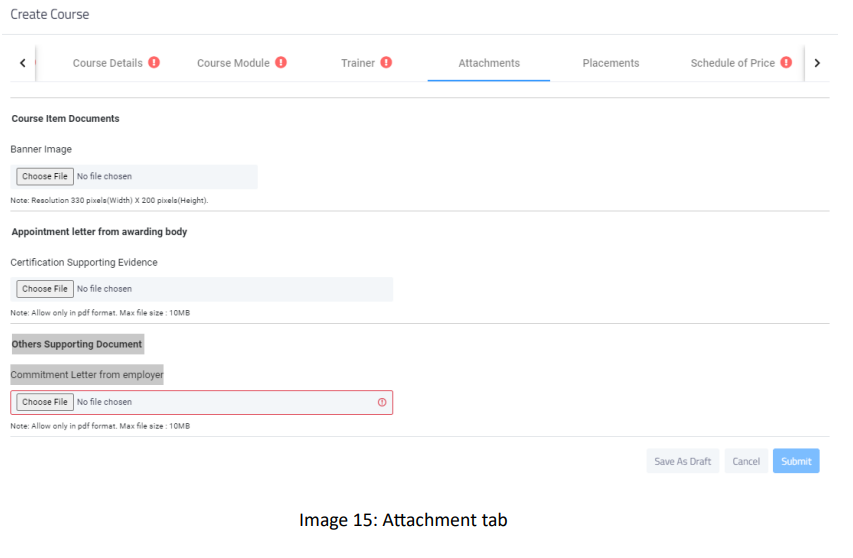This screenshot has width=853, height=558.
Task: Select the Attachments tab
Action: pyautogui.click(x=489, y=63)
